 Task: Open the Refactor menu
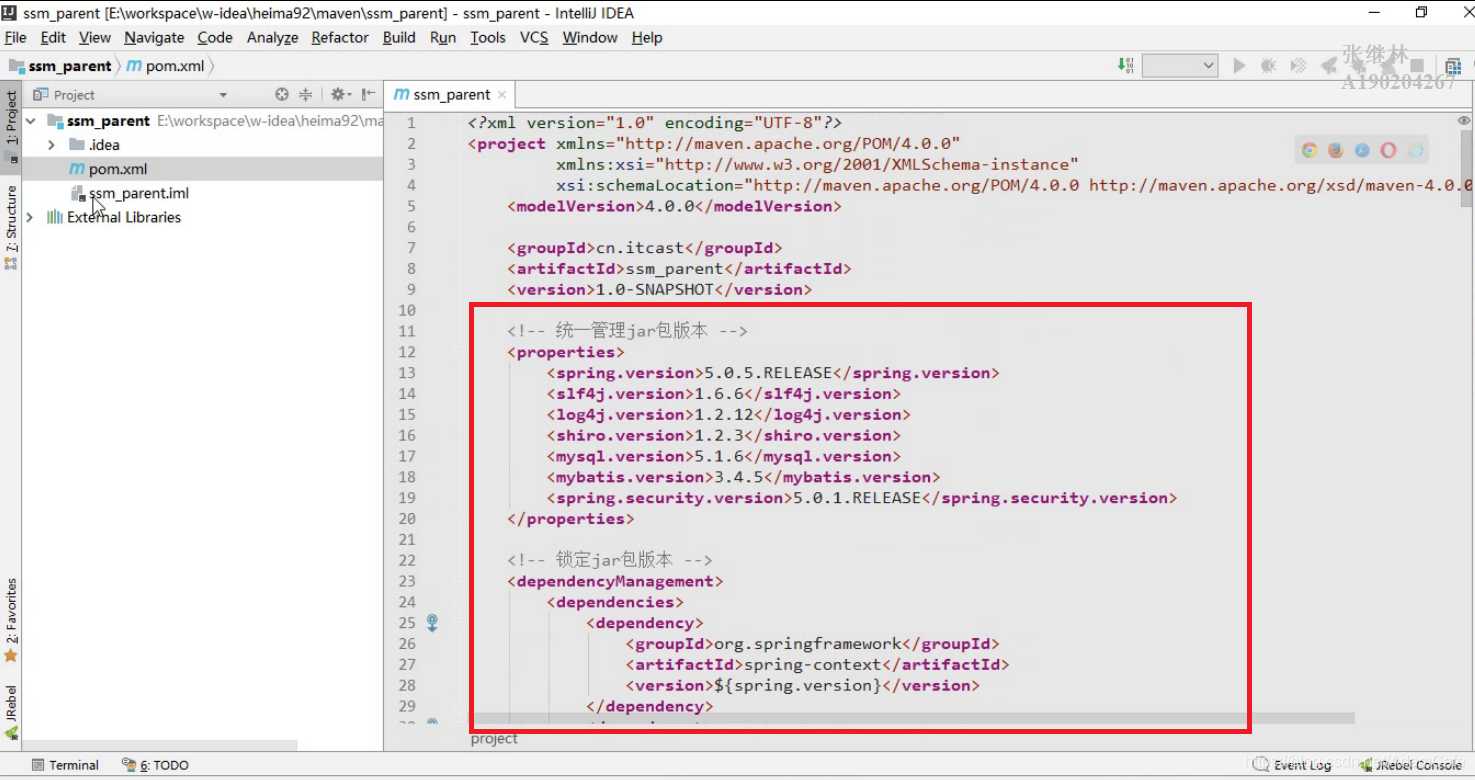(340, 37)
